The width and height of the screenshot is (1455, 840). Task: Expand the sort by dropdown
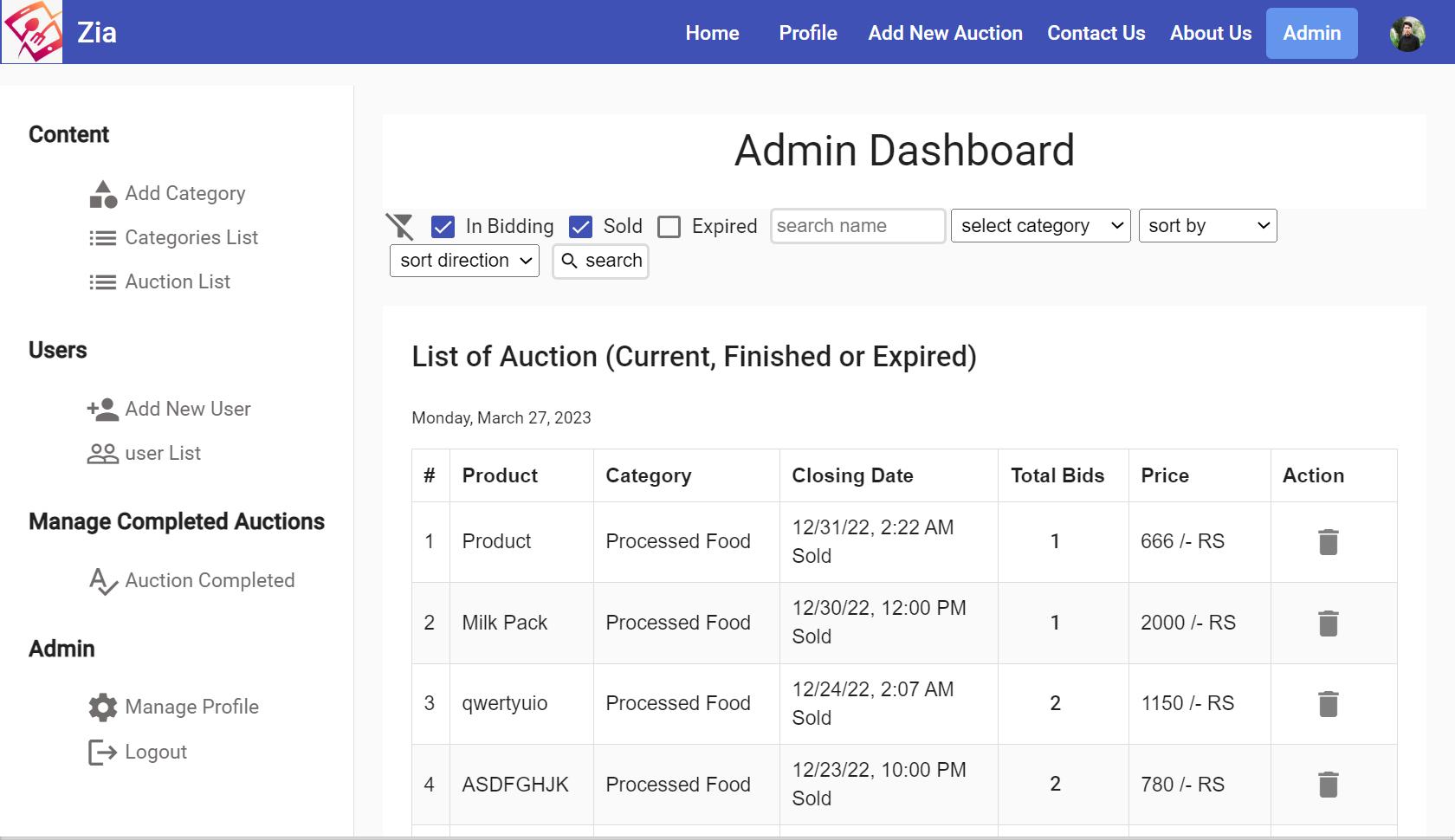[x=1207, y=226]
